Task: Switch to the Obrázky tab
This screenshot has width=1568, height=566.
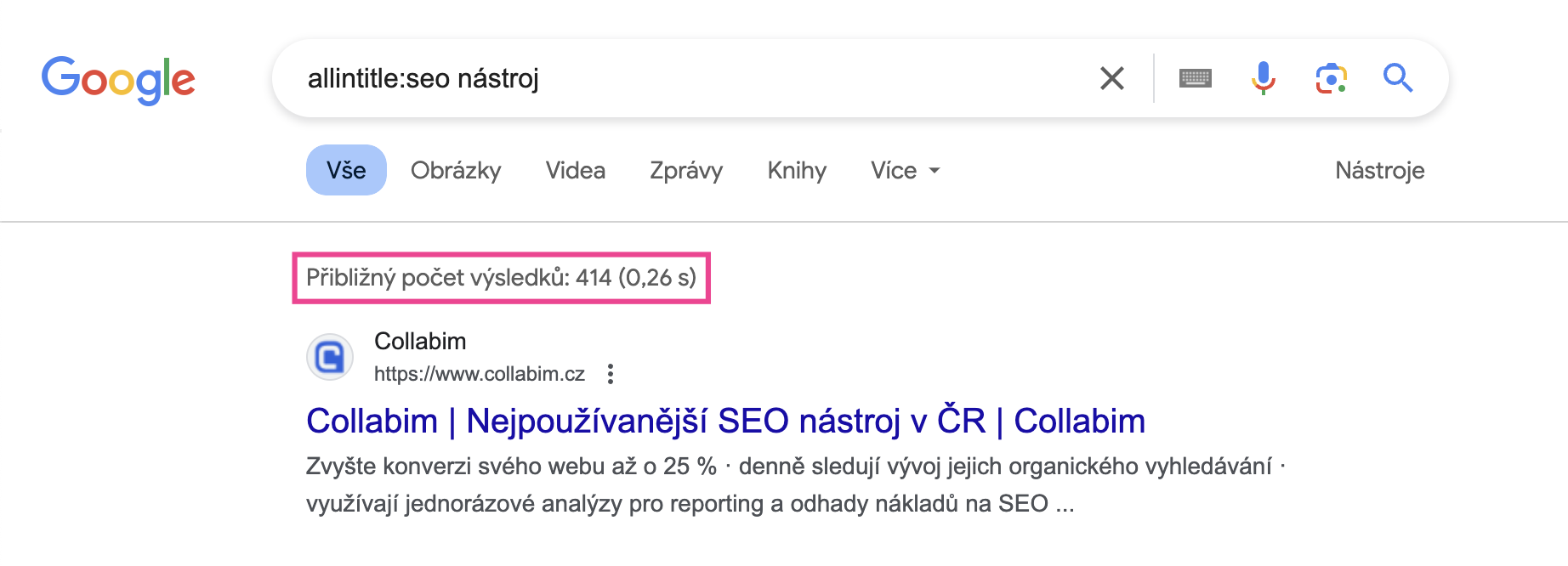Action: [x=456, y=170]
